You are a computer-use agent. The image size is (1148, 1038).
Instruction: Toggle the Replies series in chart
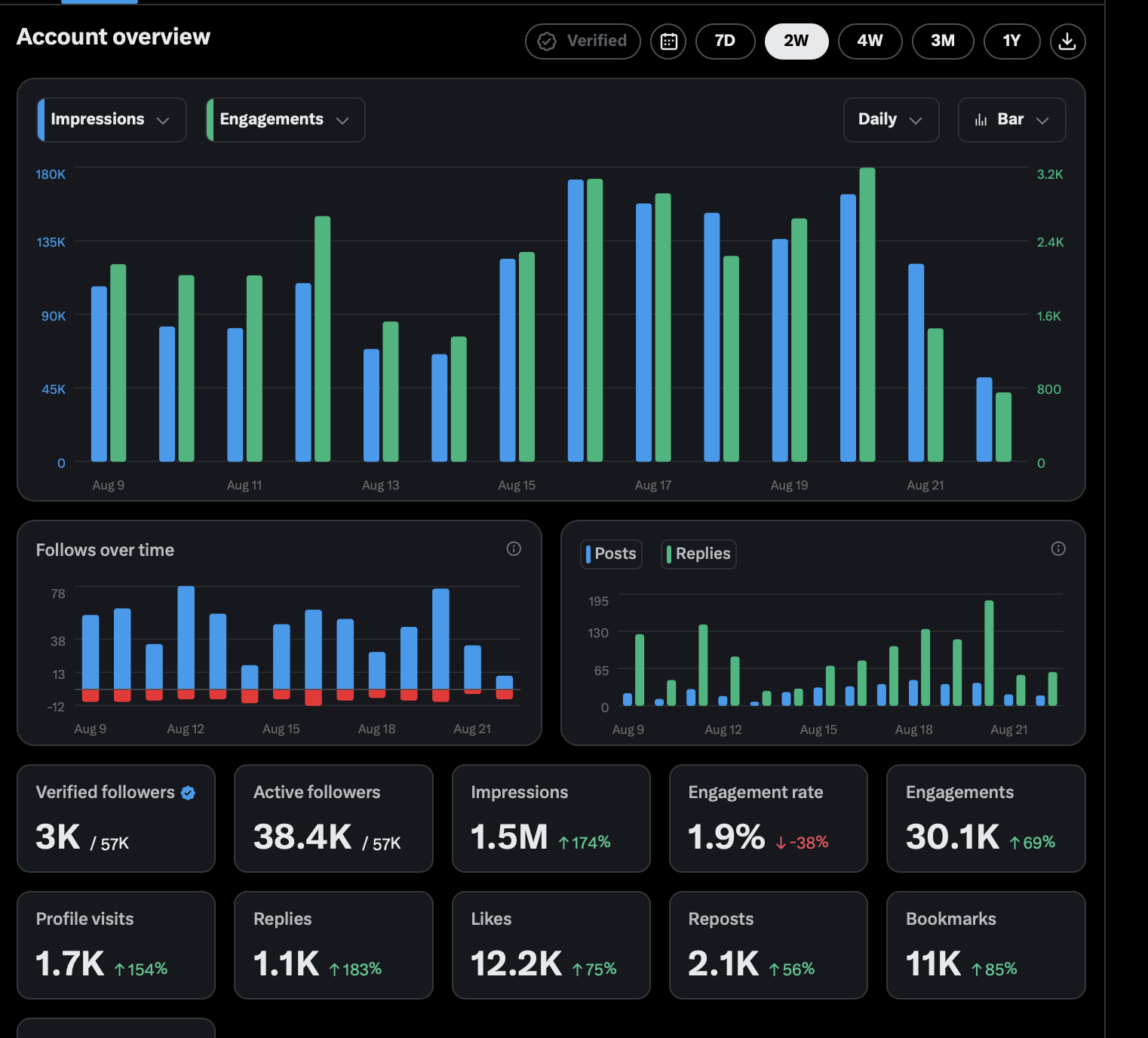(698, 554)
